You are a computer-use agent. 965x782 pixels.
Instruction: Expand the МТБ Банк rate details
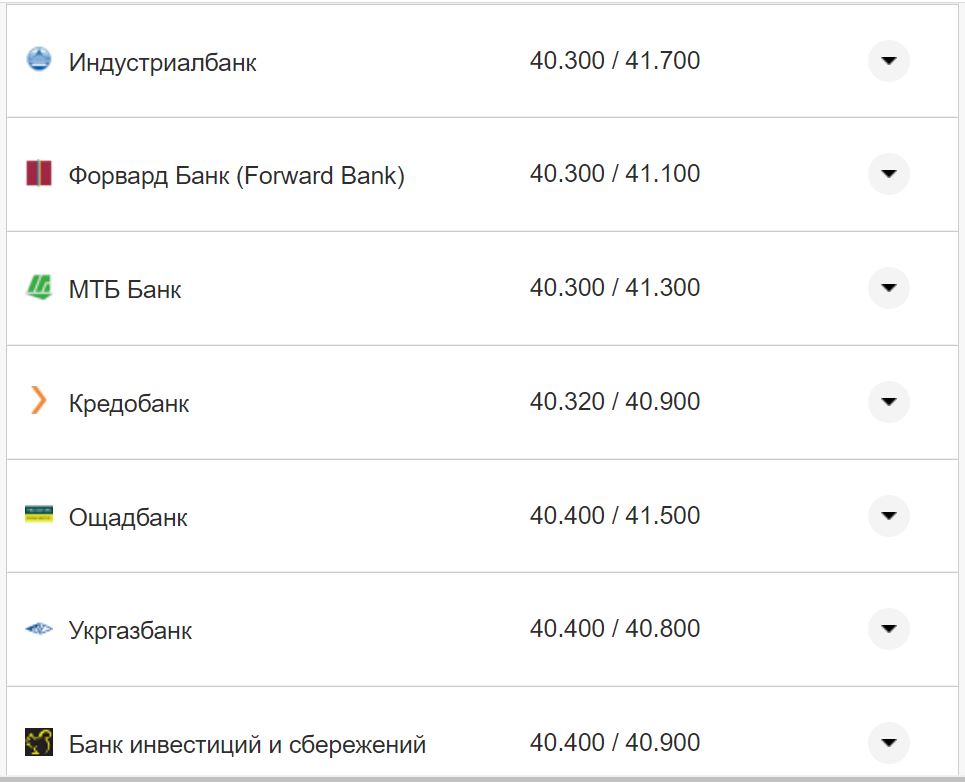coord(888,289)
